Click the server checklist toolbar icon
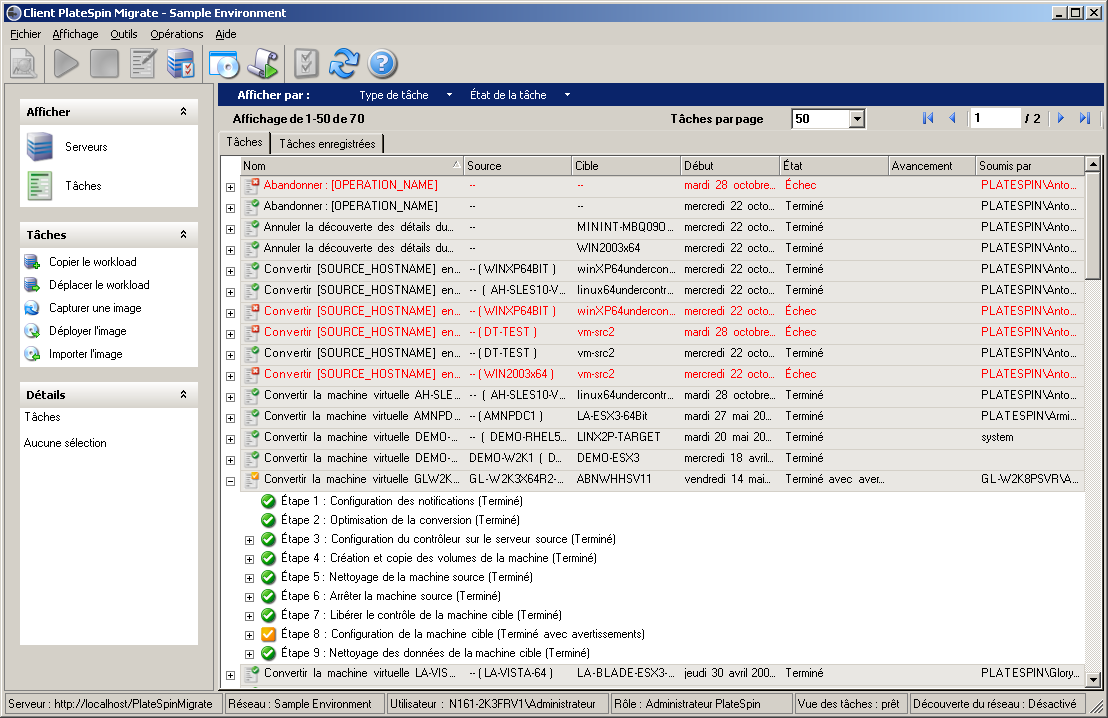1108x718 pixels. pyautogui.click(x=181, y=64)
